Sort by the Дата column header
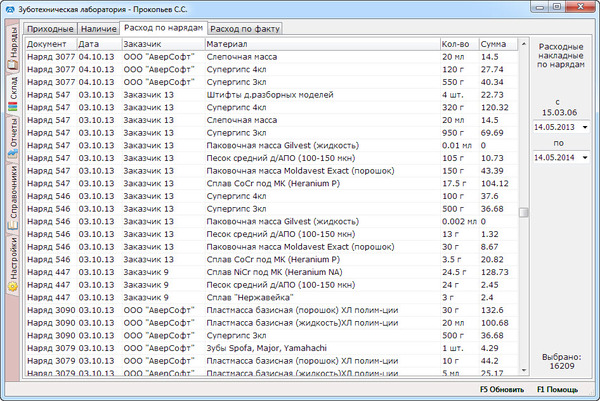Image resolution: width=600 pixels, height=401 pixels. (x=99, y=44)
